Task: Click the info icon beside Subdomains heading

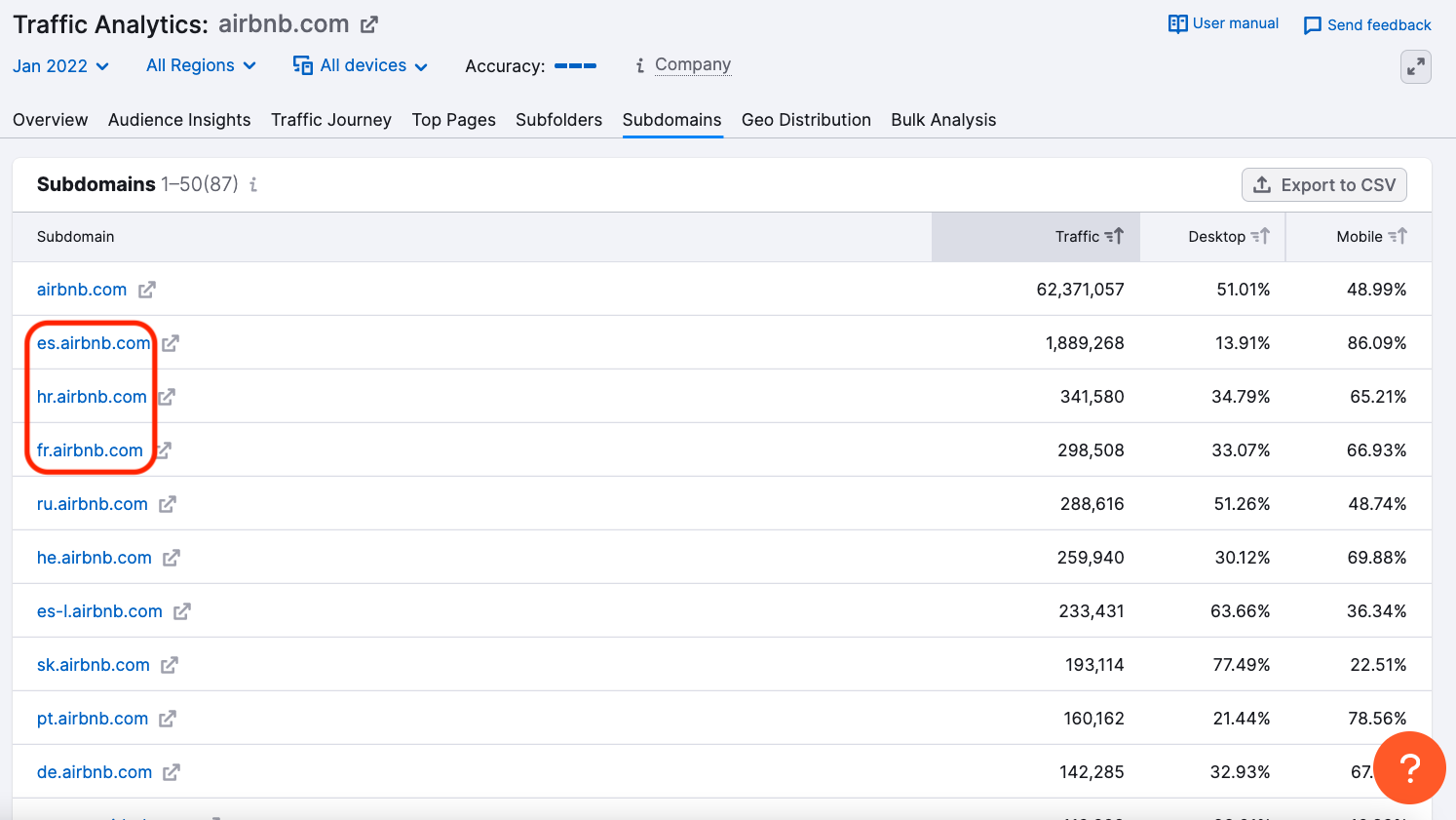Action: point(253,184)
